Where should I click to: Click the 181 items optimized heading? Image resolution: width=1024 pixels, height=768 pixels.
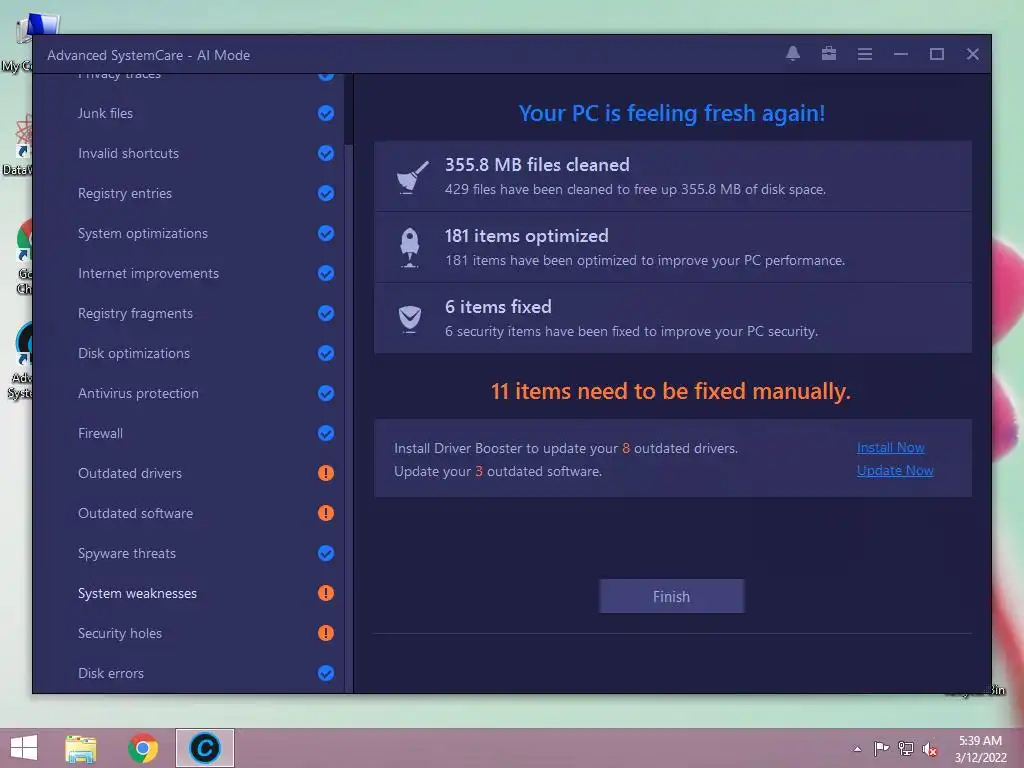coord(526,236)
